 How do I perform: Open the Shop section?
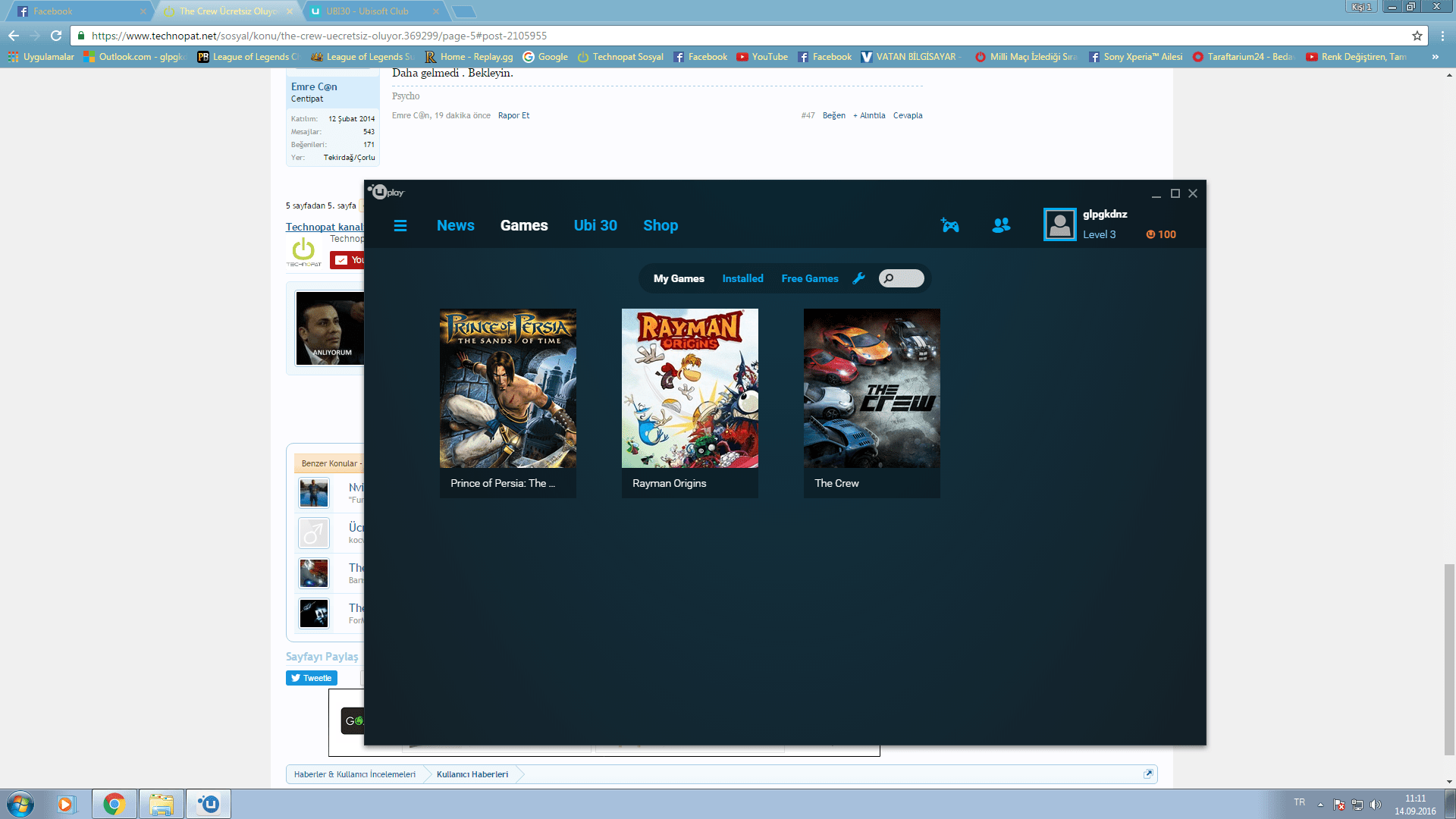[661, 225]
